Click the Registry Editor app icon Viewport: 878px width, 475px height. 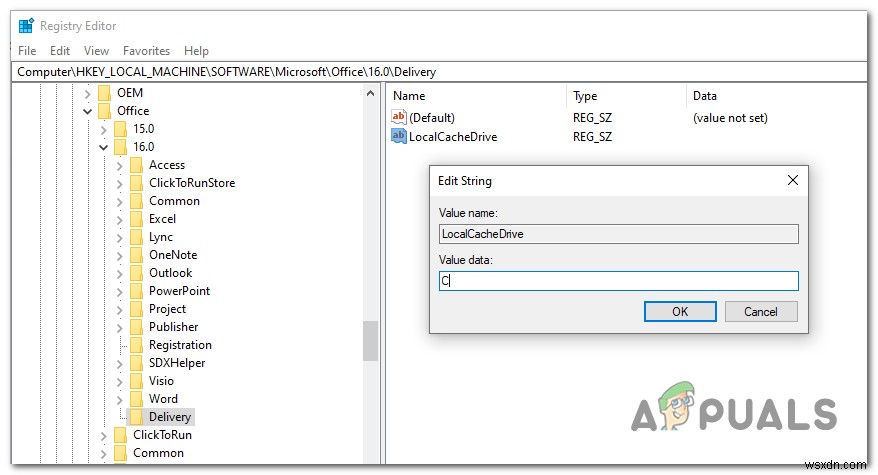(x=26, y=26)
